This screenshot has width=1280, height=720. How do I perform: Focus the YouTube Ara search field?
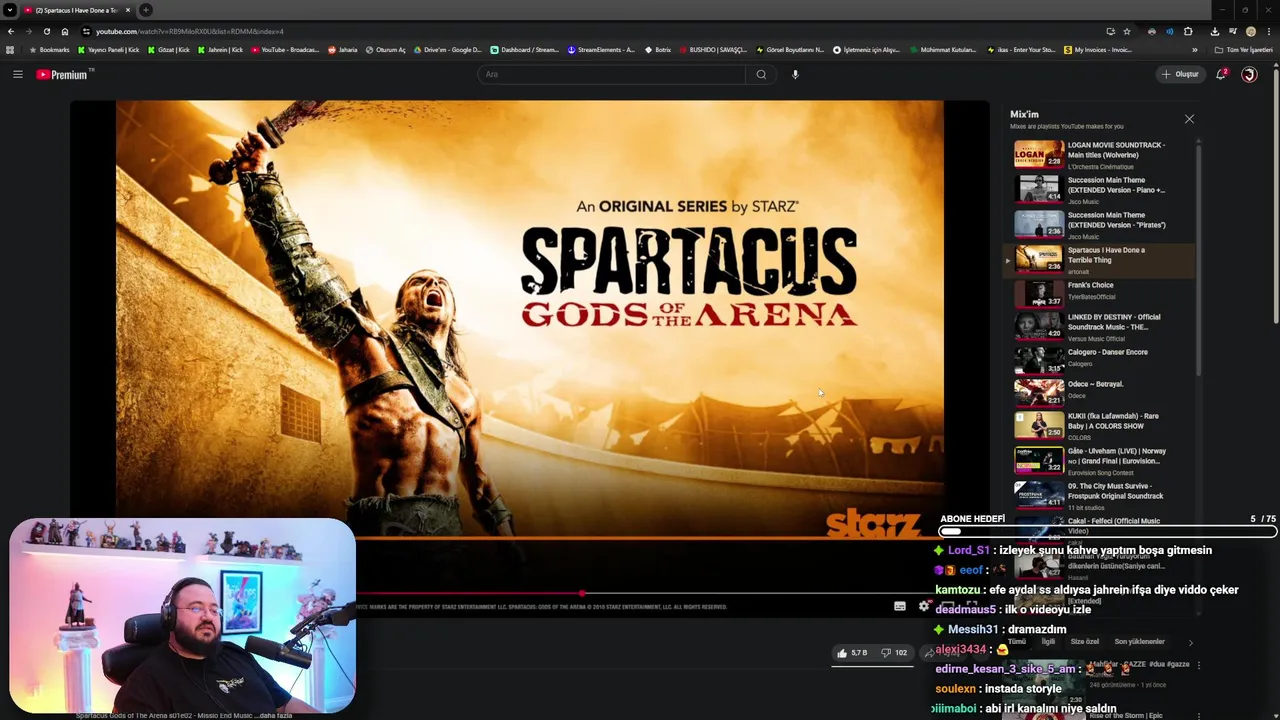click(x=611, y=74)
